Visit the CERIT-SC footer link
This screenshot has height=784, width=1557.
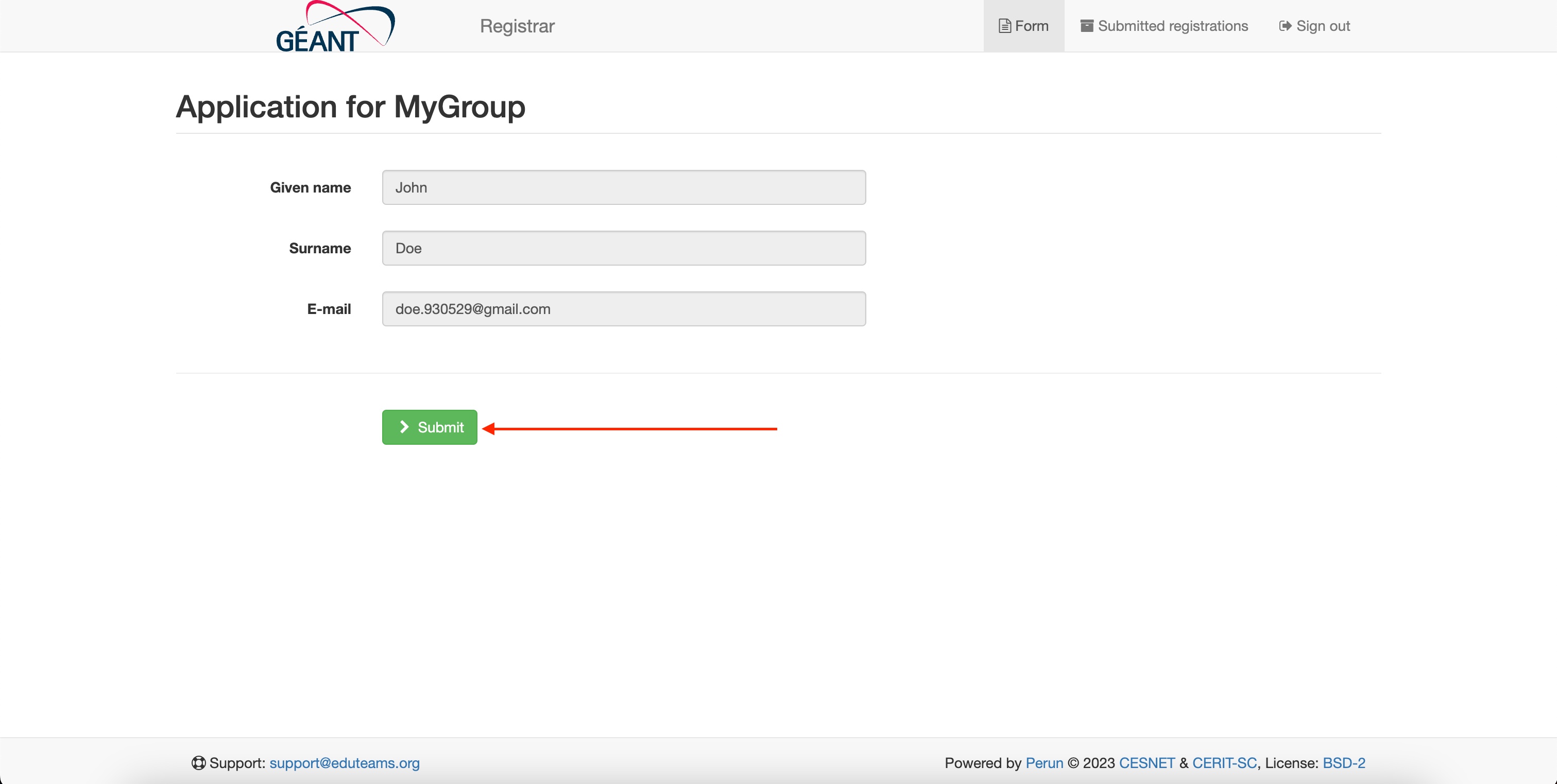pos(1224,763)
